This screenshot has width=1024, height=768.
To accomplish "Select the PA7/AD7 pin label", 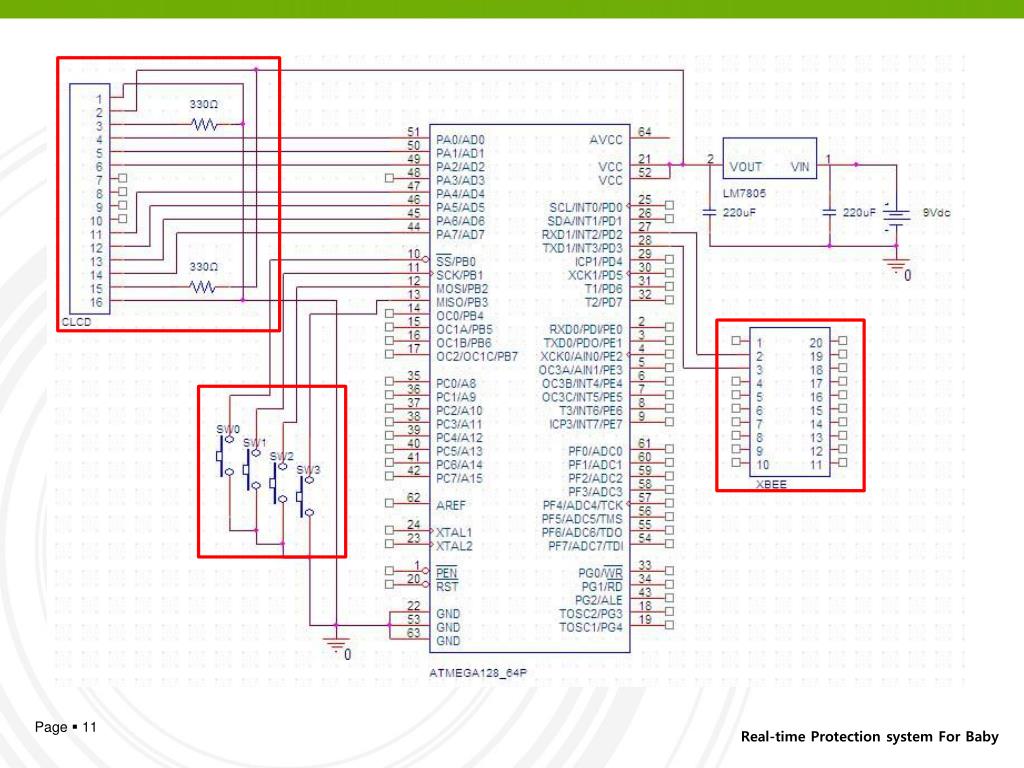I will 460,234.
